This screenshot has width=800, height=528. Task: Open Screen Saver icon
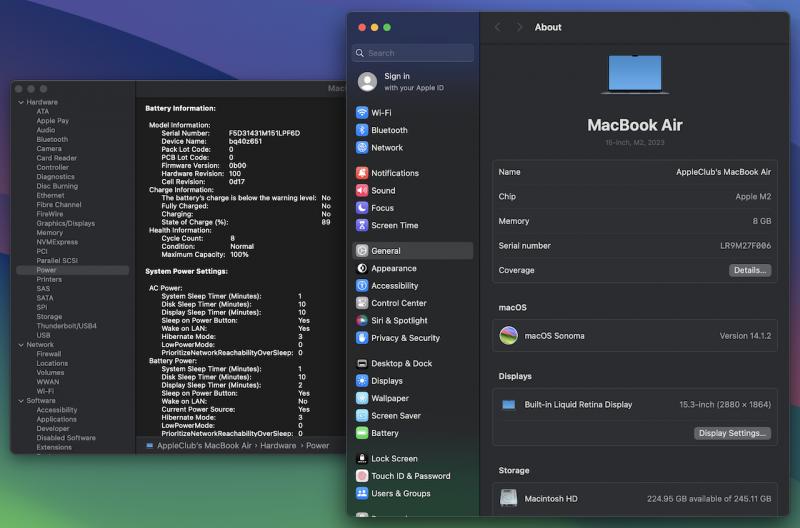[x=362, y=415]
